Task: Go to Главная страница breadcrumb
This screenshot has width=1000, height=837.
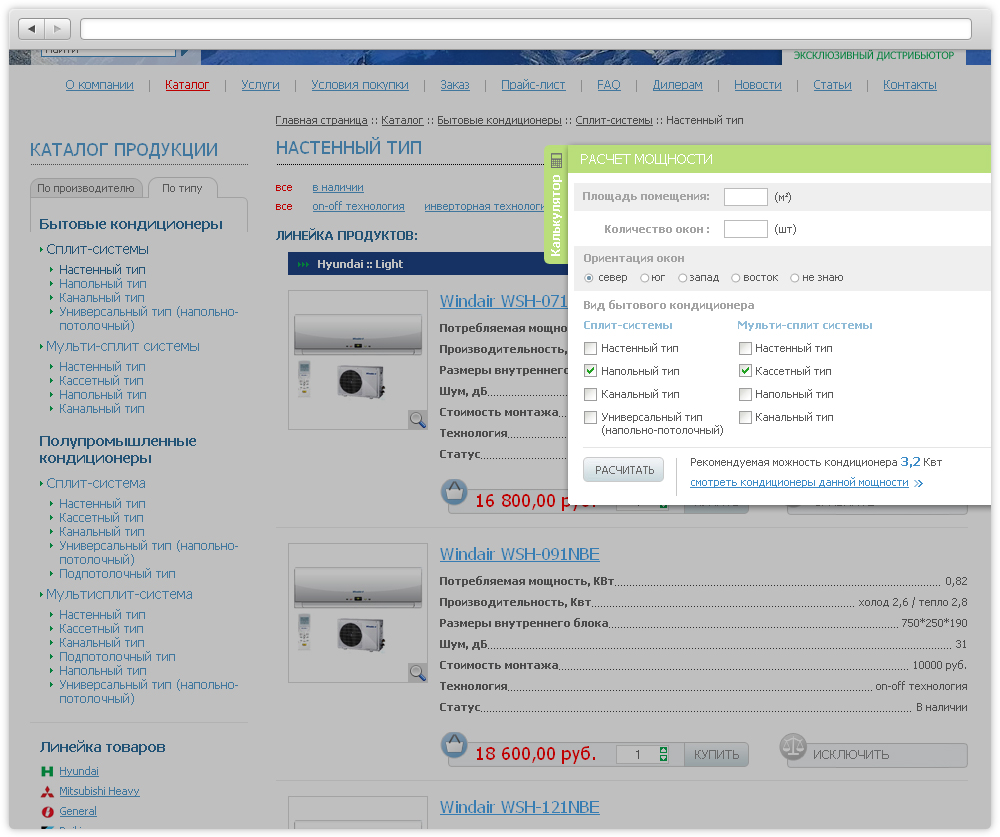Action: pyautogui.click(x=321, y=121)
